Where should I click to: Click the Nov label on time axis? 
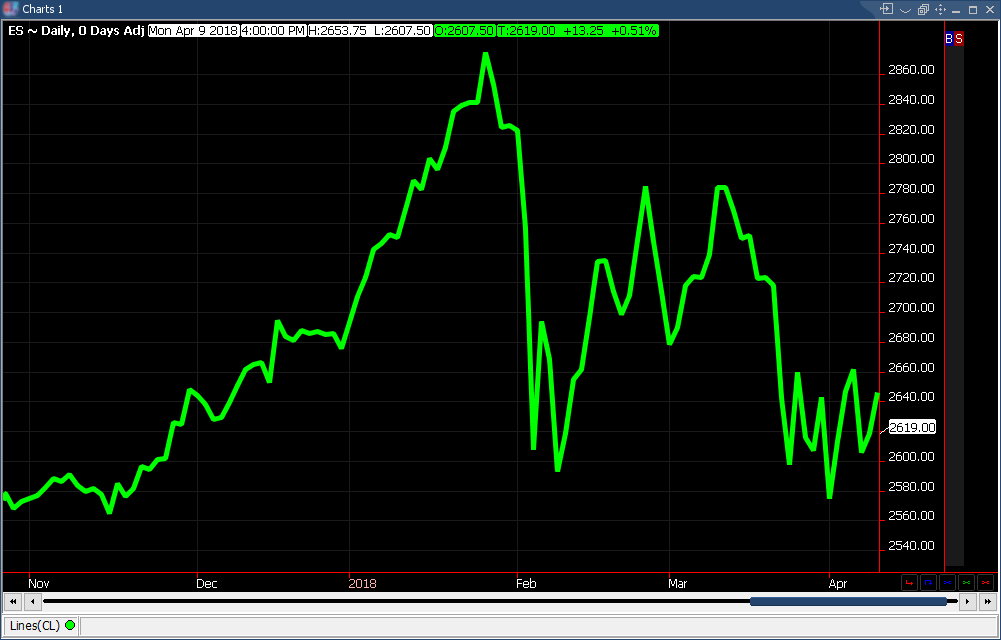(x=39, y=583)
